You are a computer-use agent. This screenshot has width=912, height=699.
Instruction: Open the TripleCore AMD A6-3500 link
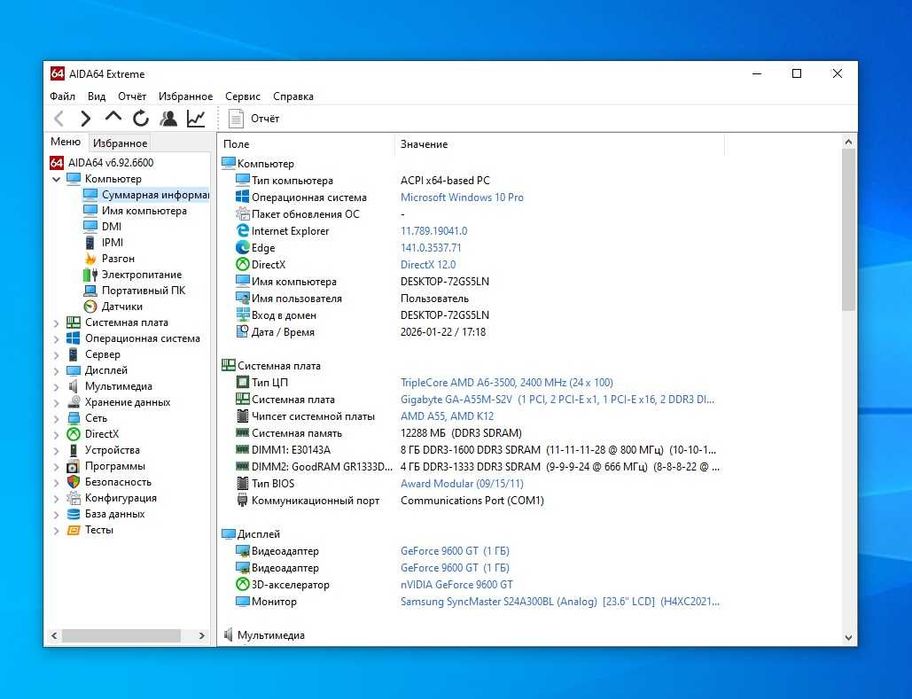click(507, 383)
